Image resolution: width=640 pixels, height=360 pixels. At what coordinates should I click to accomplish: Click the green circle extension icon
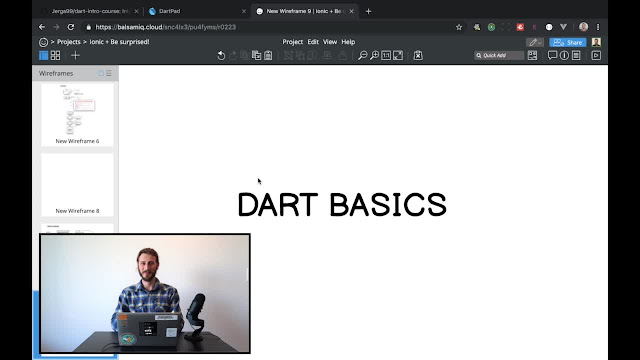tap(491, 27)
